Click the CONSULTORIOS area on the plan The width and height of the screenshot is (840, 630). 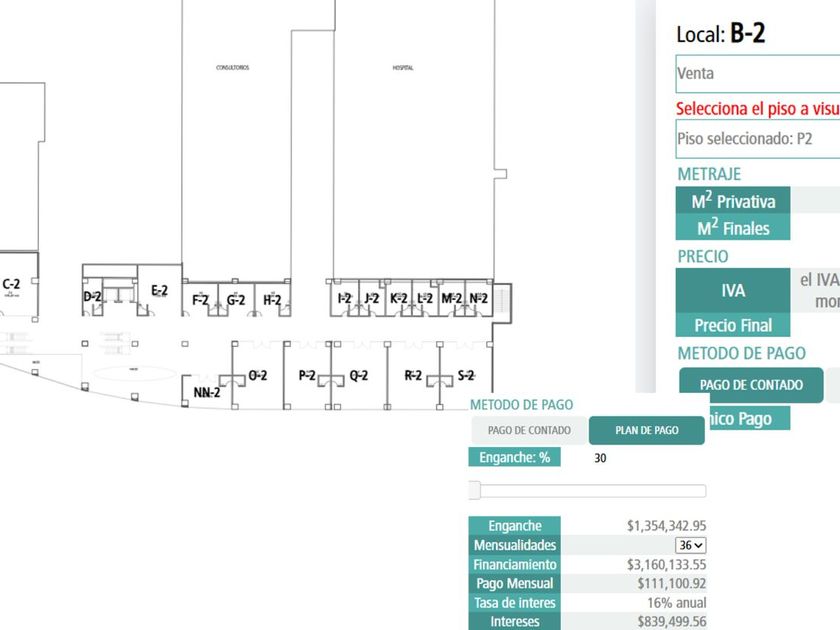(232, 68)
